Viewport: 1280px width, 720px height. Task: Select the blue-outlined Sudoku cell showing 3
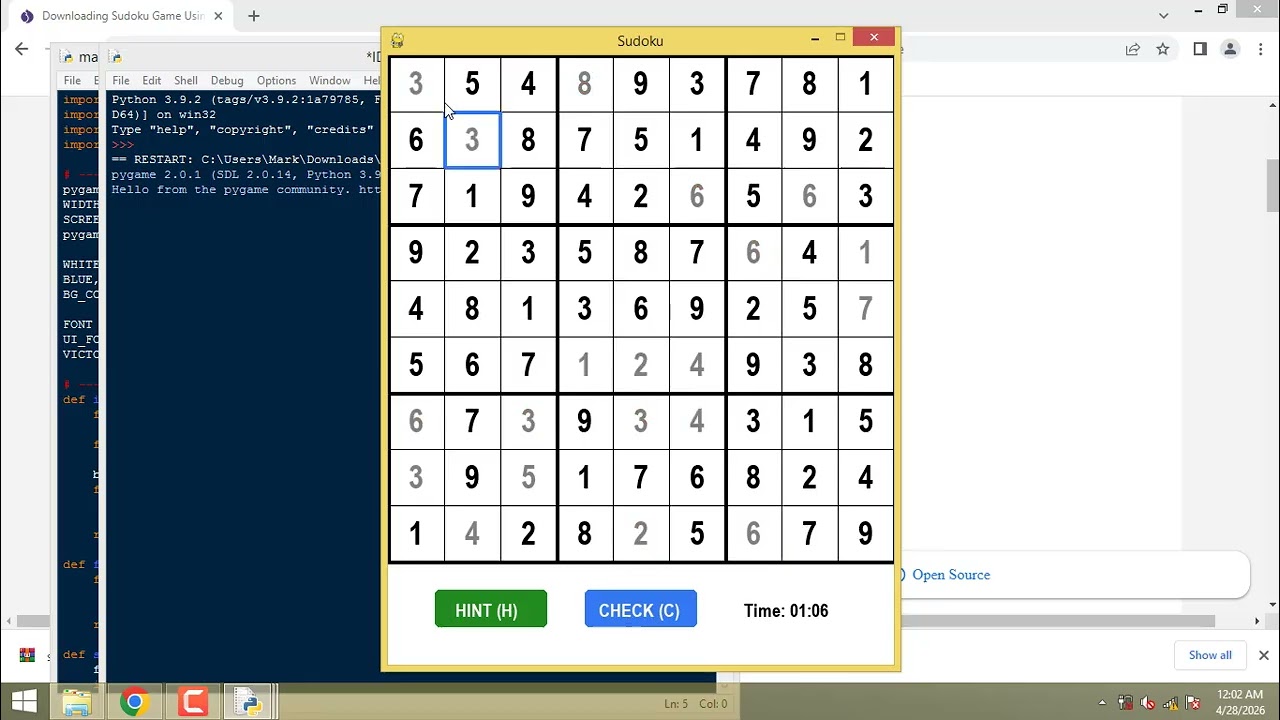[x=472, y=140]
